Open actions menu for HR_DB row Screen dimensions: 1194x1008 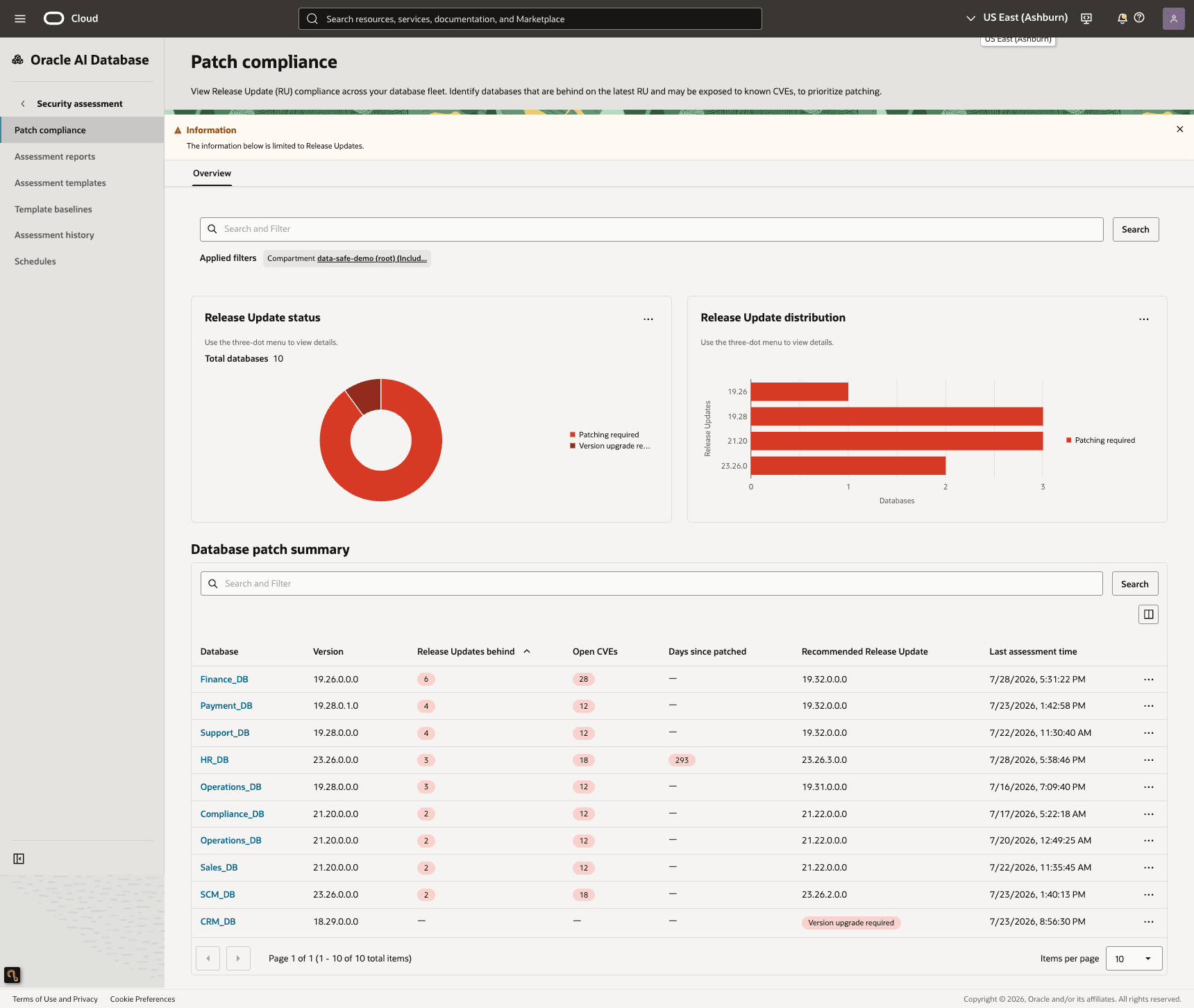coord(1148,760)
